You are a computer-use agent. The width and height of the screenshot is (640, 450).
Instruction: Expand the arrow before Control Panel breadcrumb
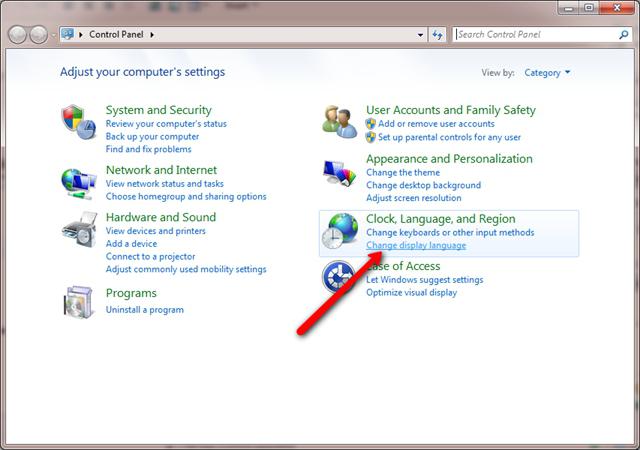point(81,35)
